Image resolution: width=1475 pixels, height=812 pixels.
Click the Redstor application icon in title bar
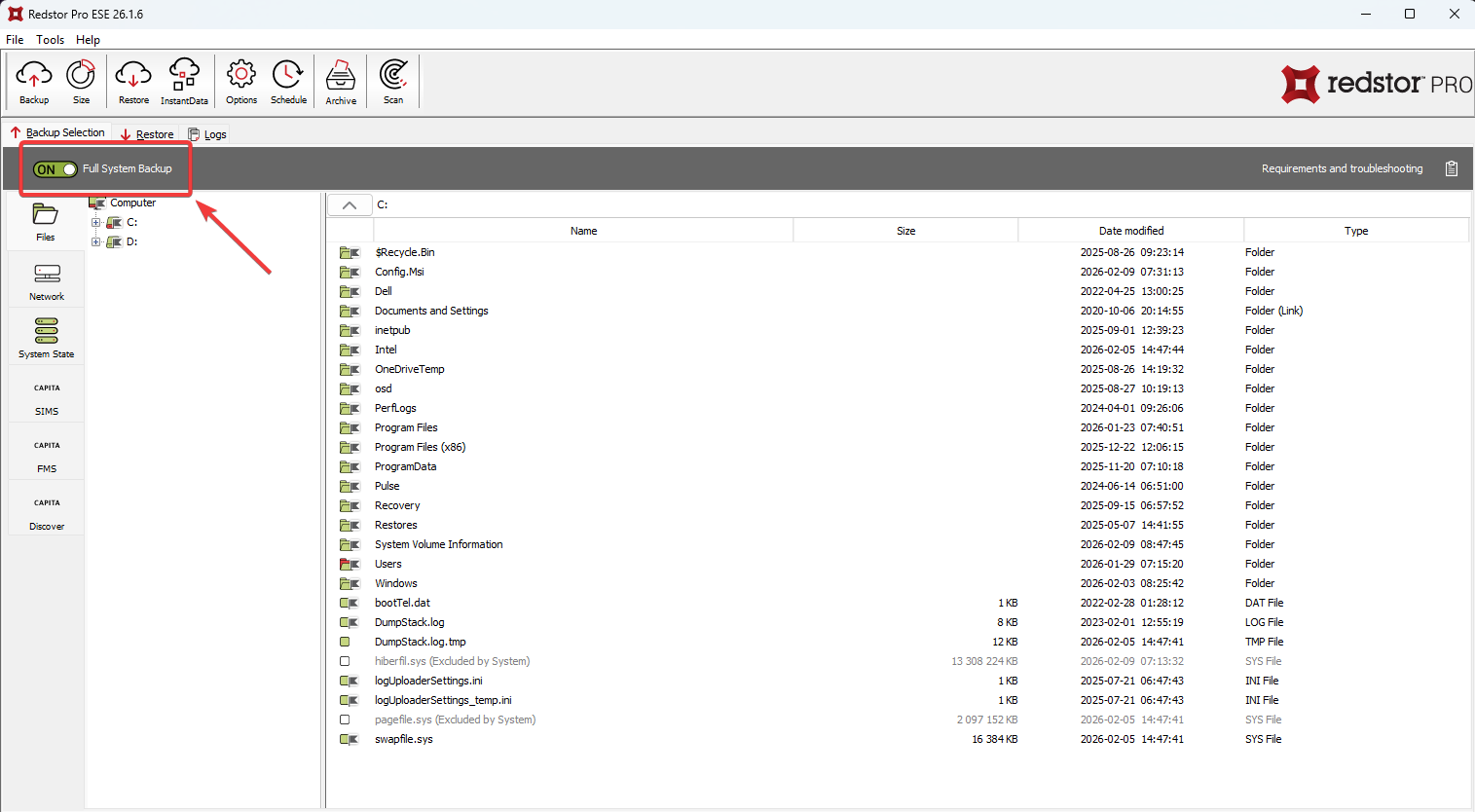(x=15, y=14)
